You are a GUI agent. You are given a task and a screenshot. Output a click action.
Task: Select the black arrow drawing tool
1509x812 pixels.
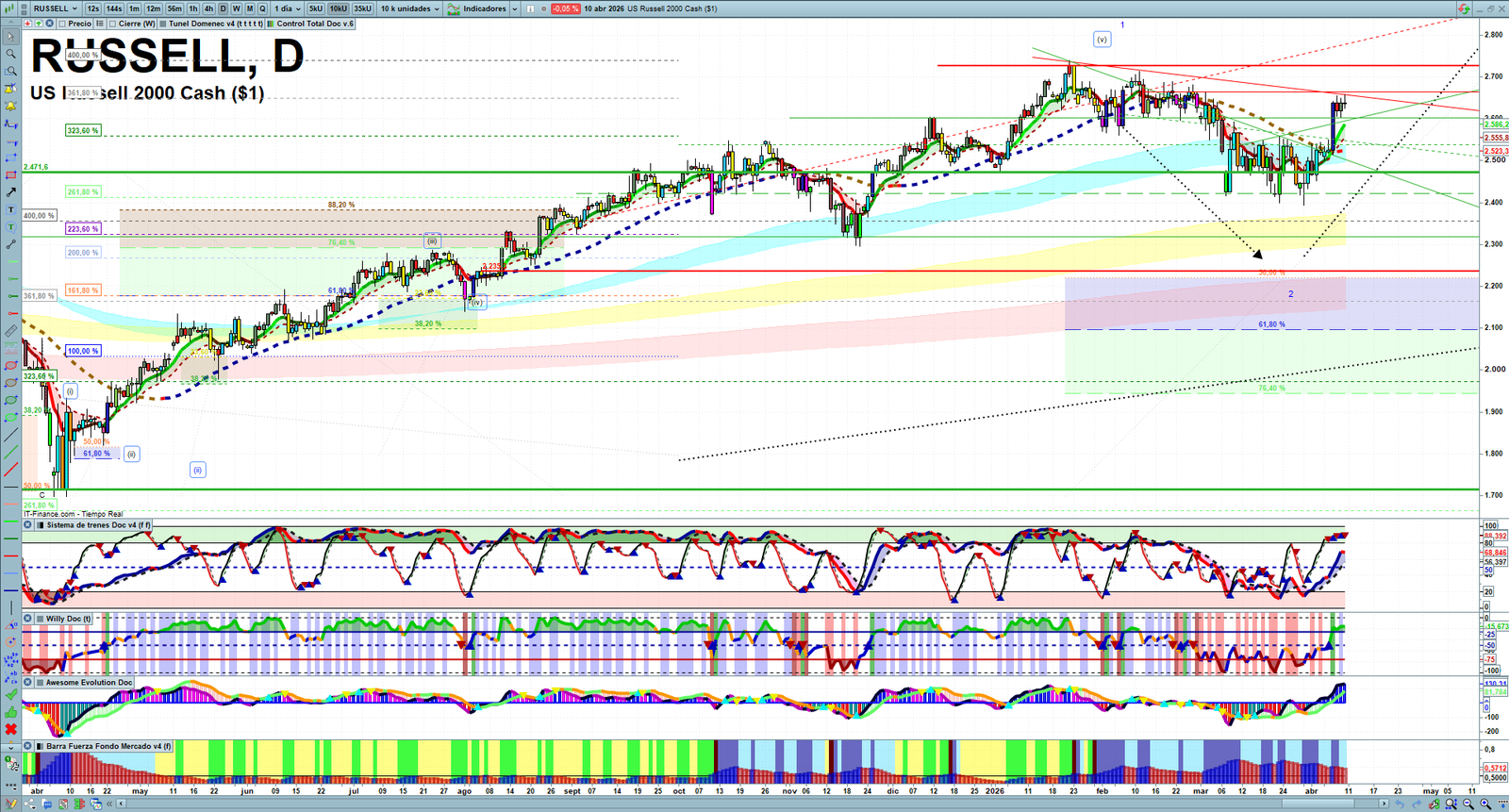pos(10,192)
